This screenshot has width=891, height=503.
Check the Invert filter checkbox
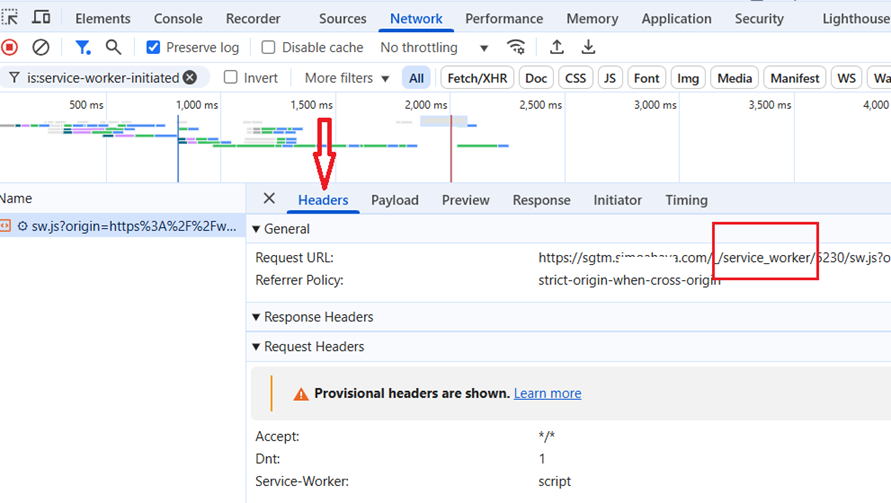coord(230,77)
